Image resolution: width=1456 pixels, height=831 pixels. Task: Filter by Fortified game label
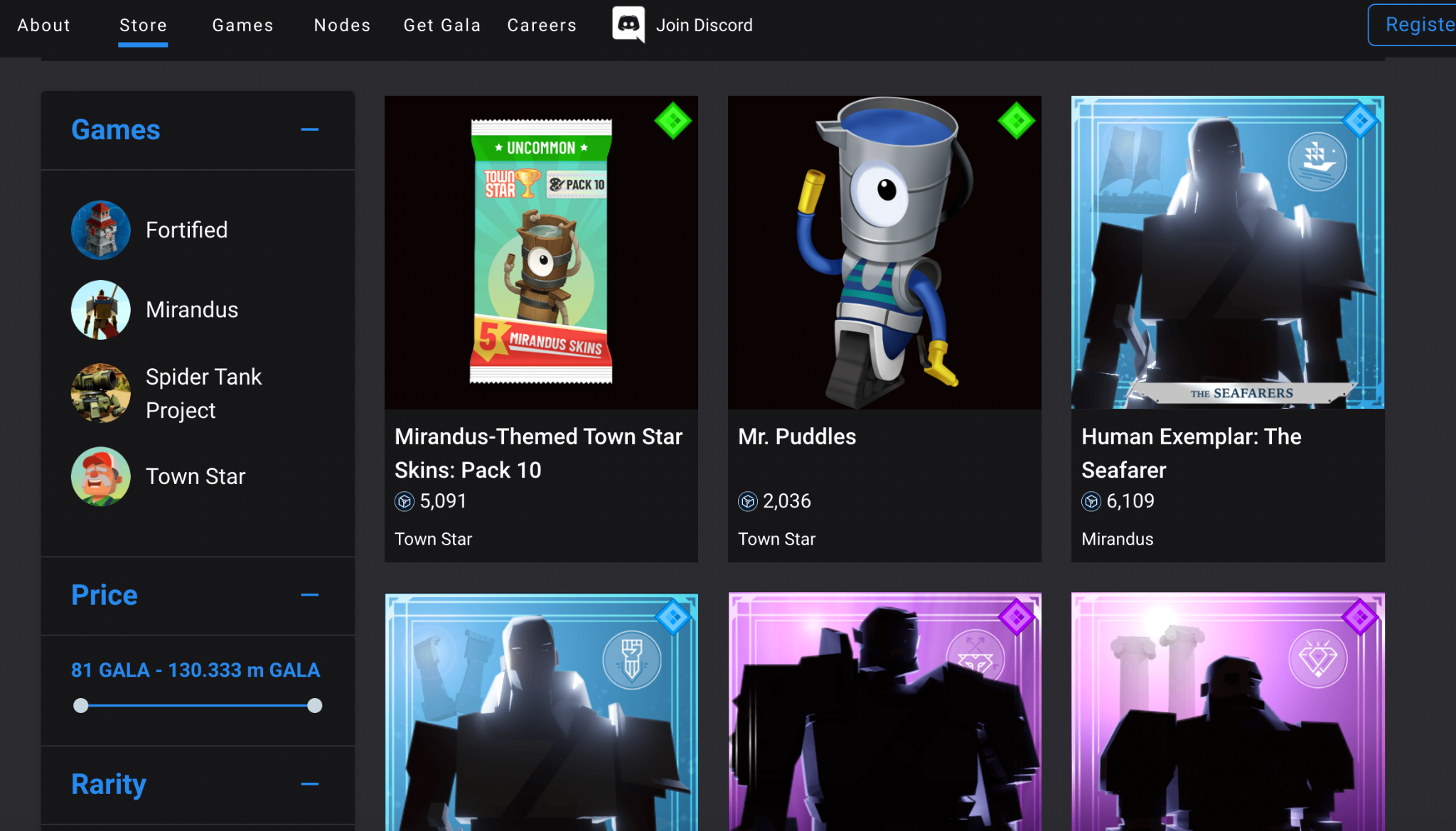click(186, 230)
